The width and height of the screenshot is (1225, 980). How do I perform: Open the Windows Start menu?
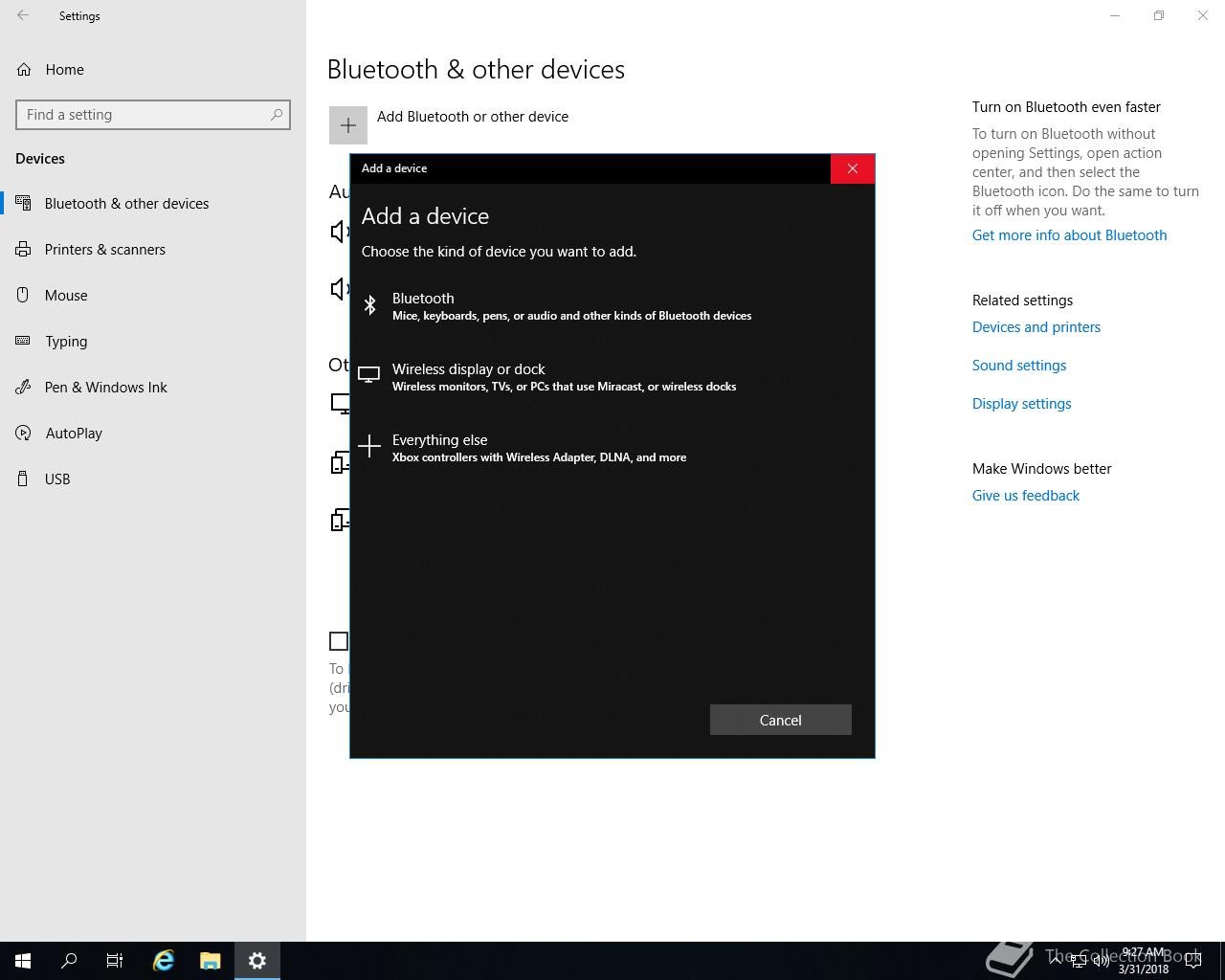23,961
